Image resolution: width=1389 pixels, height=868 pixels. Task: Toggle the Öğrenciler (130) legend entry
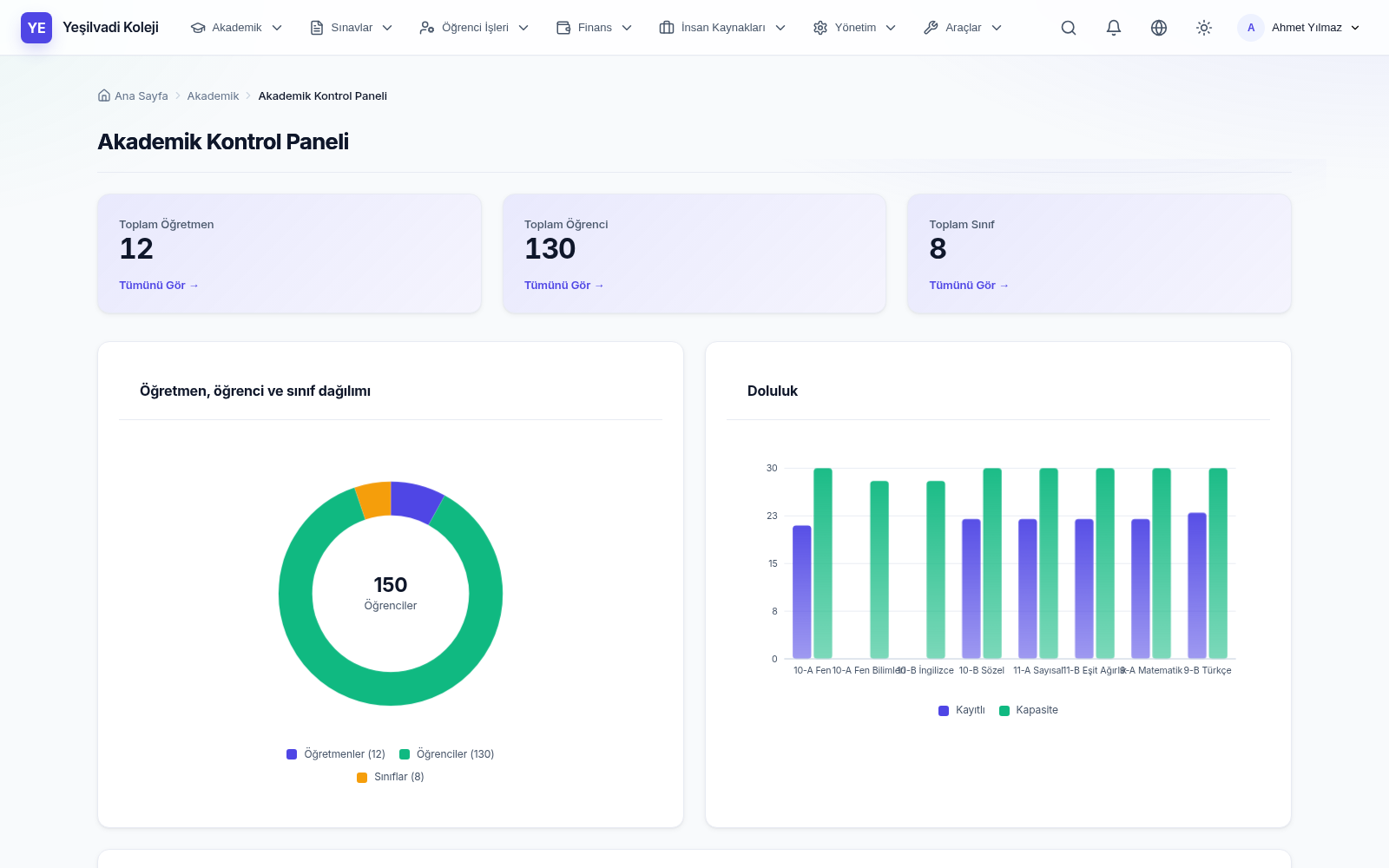tap(447, 754)
